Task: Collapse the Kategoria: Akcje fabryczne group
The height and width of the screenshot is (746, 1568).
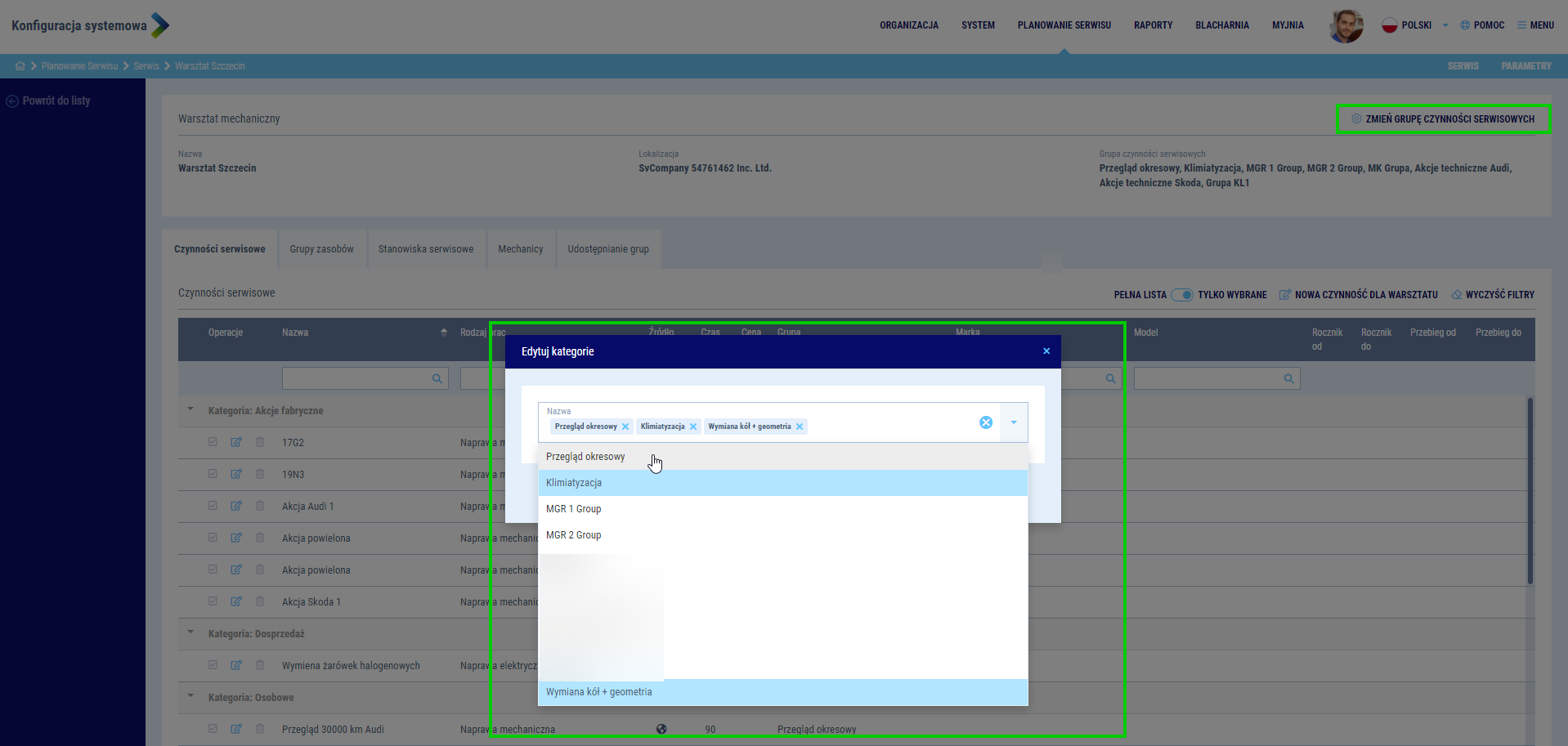Action: point(190,410)
